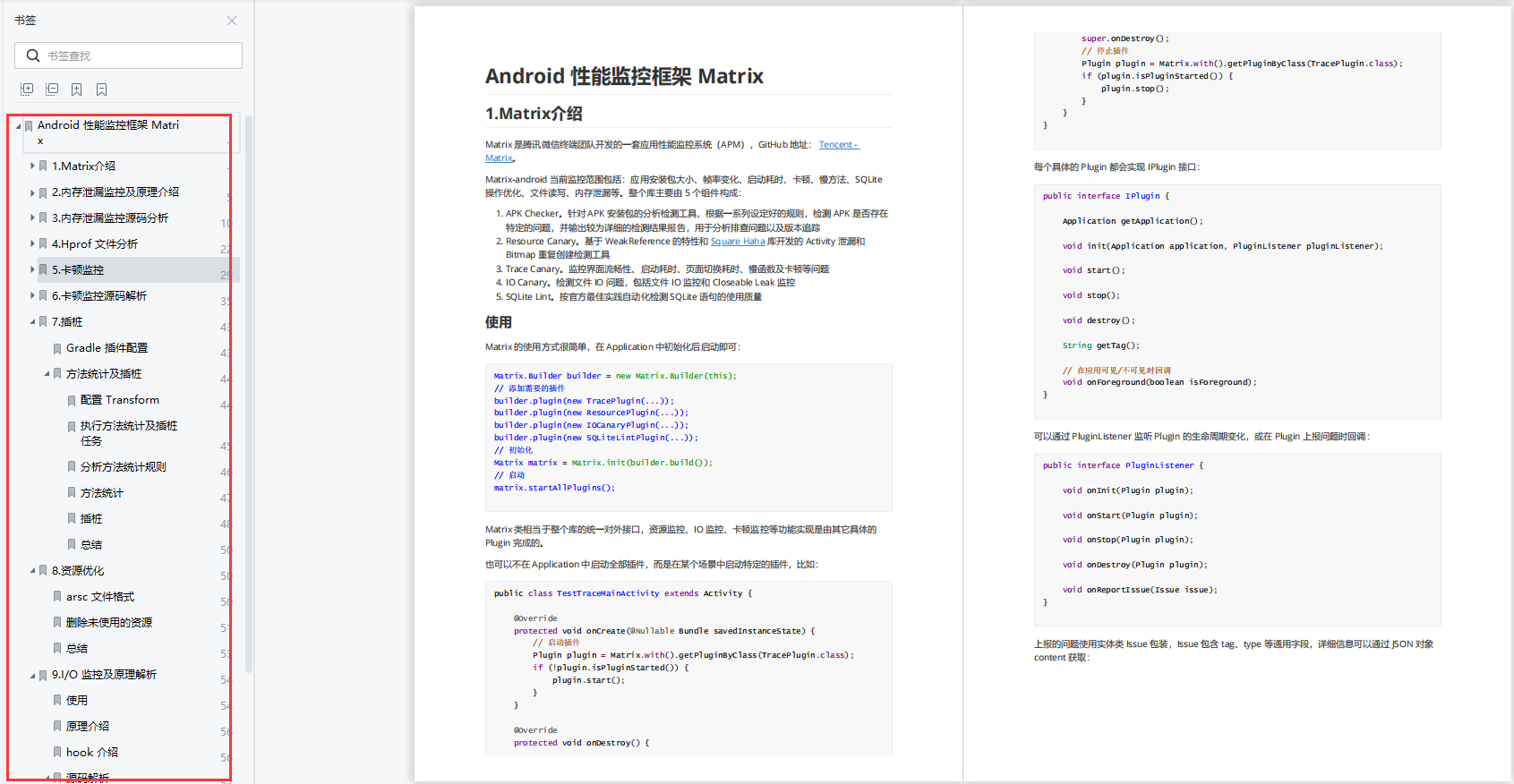This screenshot has height=784, width=1514.
Task: Click bookmark flag icon beside 分析方法统计规则
Action: click(72, 467)
